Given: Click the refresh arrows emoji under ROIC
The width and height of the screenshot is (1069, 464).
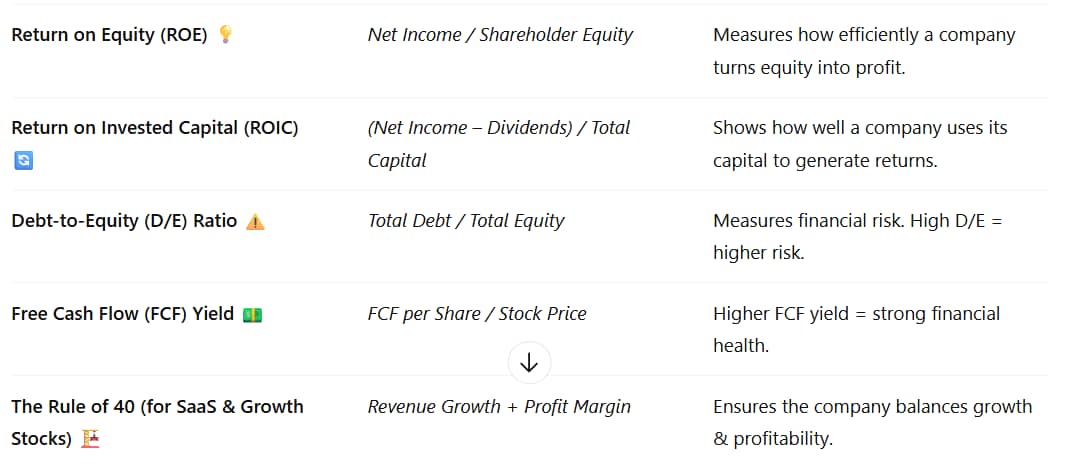Looking at the screenshot, I should [x=23, y=161].
